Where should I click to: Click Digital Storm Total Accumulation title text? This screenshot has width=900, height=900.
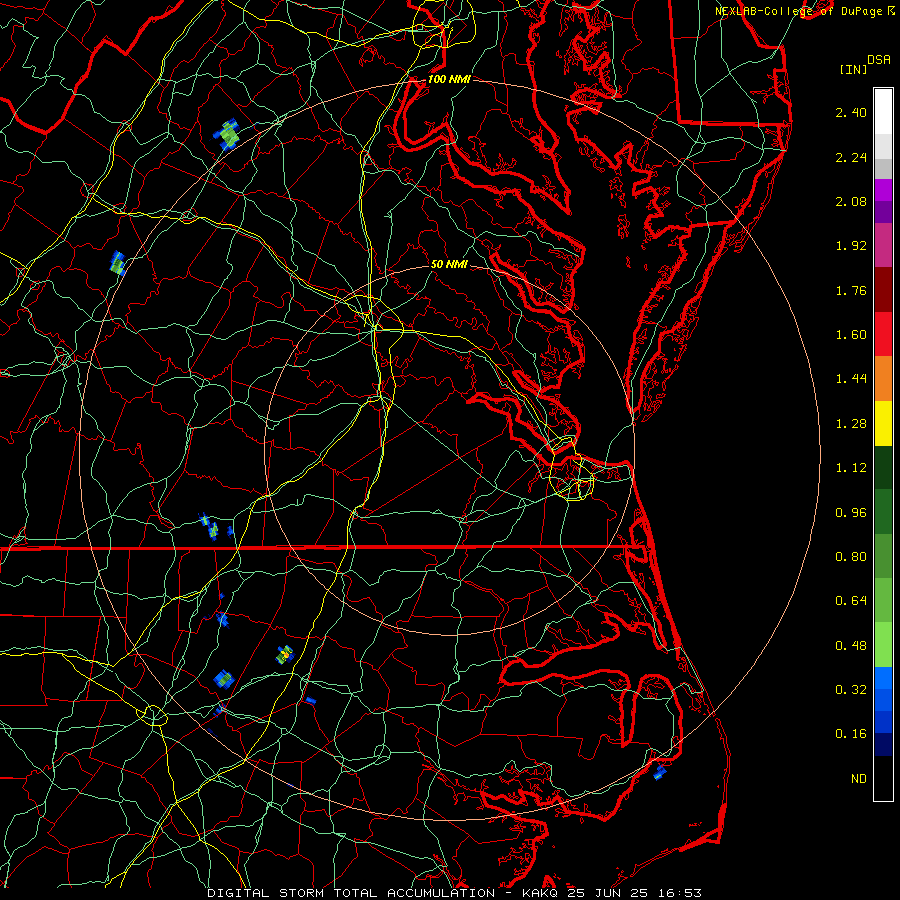(351, 893)
